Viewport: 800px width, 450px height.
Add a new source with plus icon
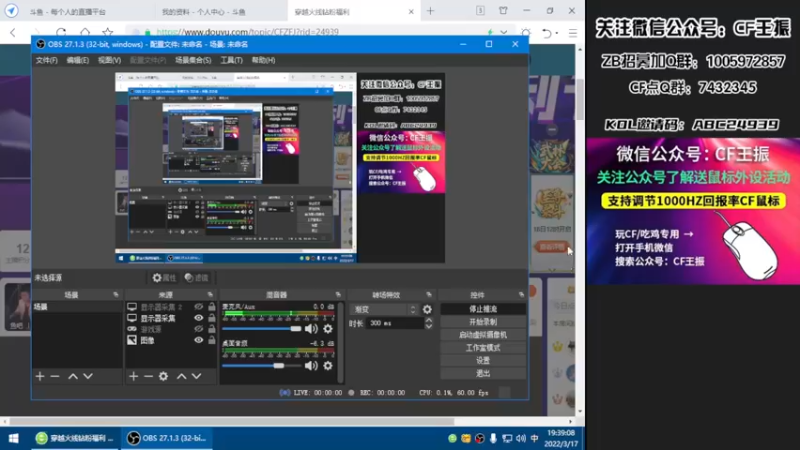(134, 377)
